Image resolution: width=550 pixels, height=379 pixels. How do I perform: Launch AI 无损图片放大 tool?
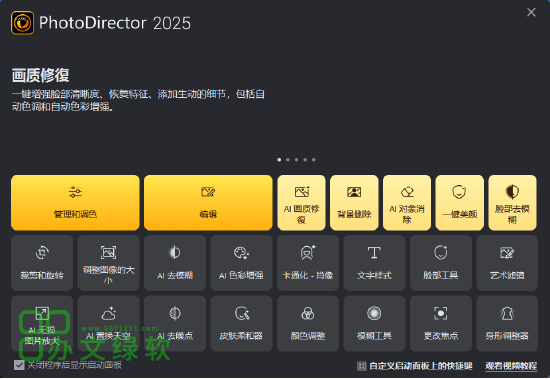42,323
